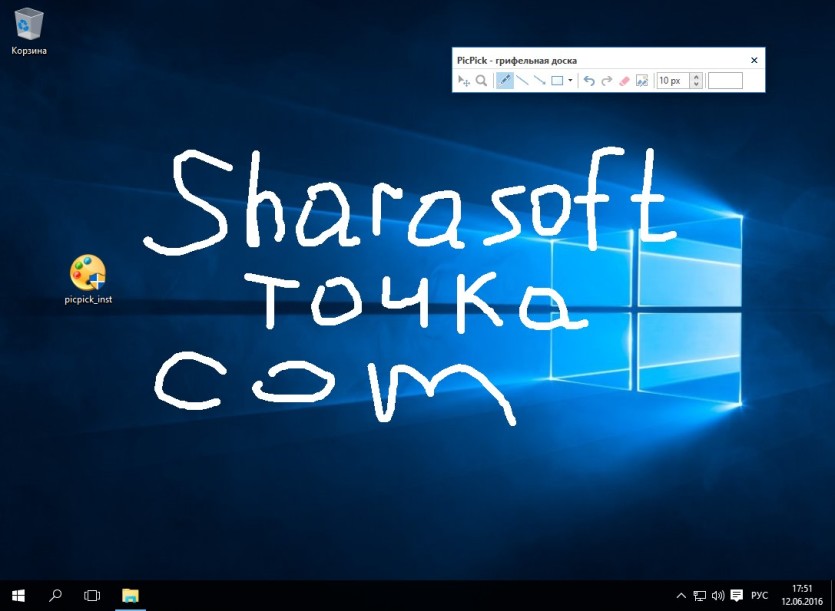Screen dimensions: 835x611
Task: Increase the pen width with the up arrow
Action: point(696,77)
